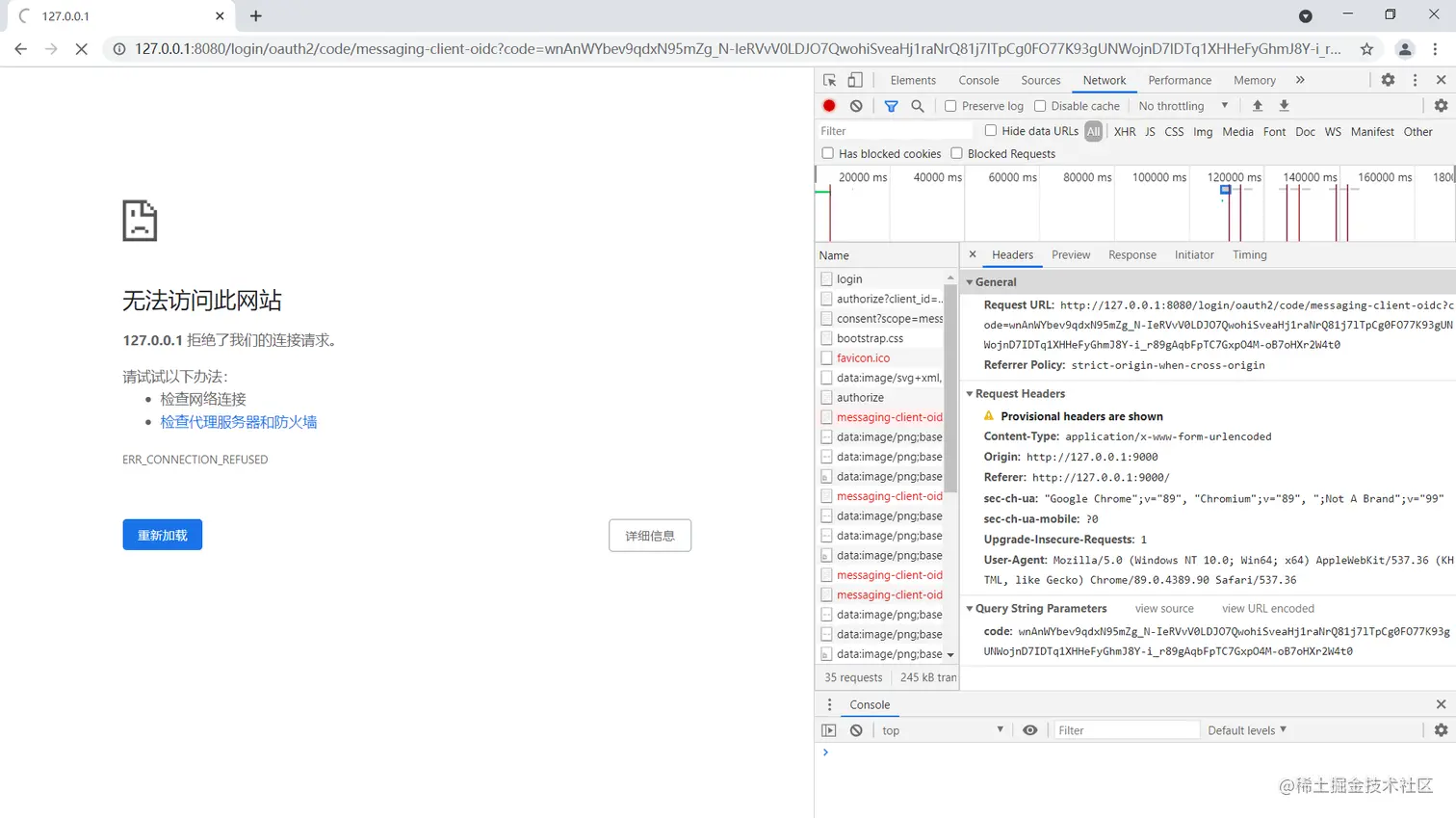
Task: Open a new browser tab
Action: tap(255, 16)
